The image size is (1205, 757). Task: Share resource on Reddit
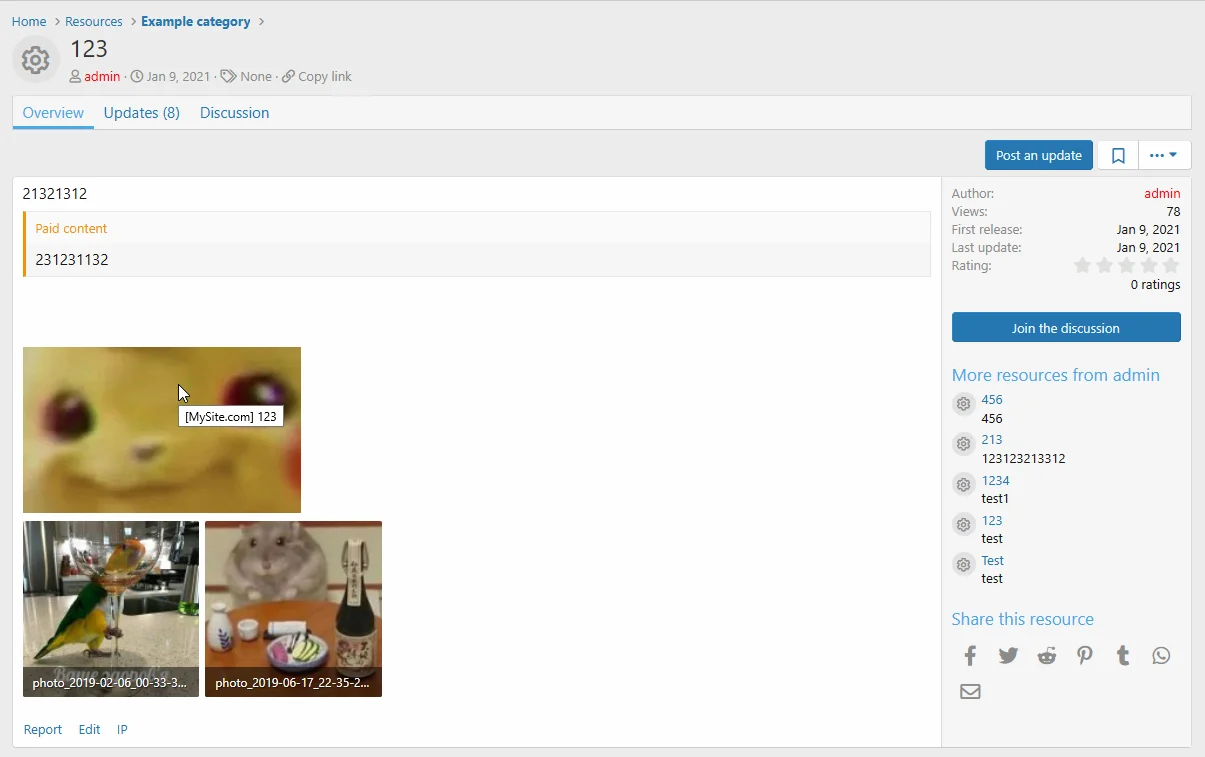1046,656
